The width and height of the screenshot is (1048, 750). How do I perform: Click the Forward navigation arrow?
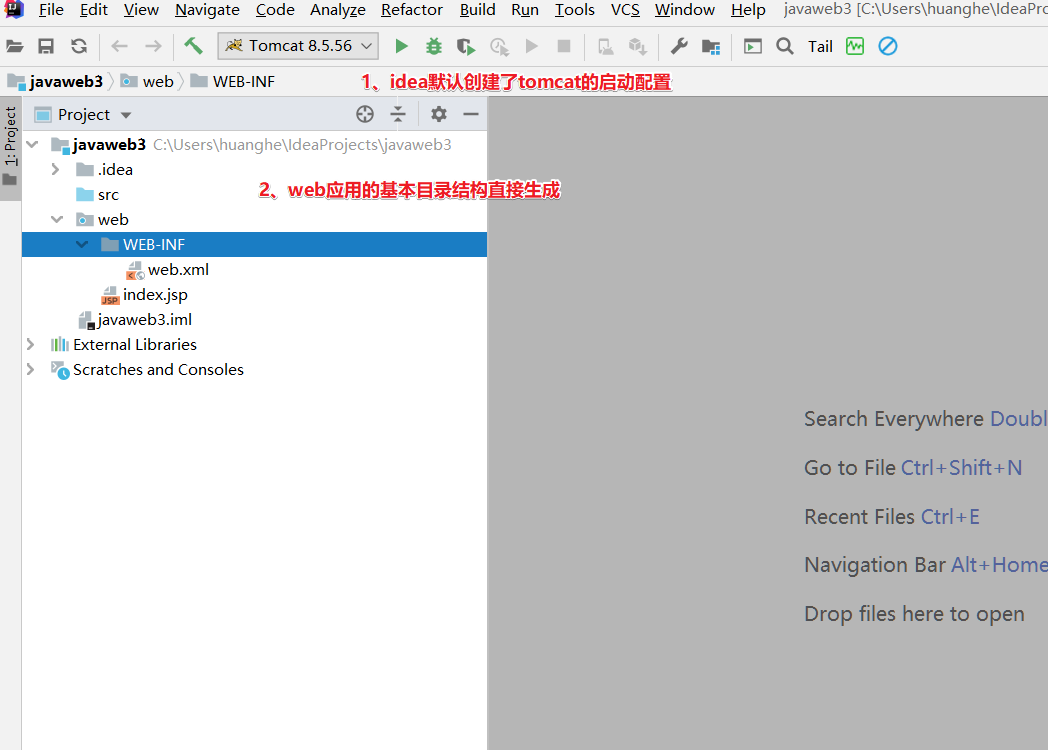(x=153, y=46)
